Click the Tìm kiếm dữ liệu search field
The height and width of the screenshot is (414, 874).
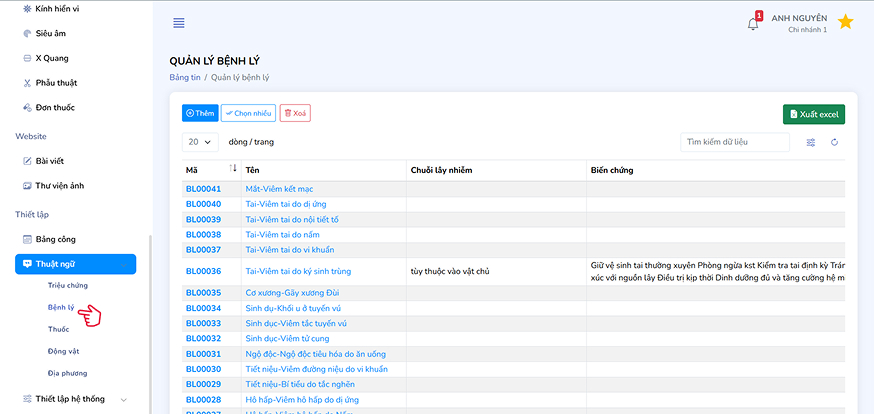click(x=735, y=142)
